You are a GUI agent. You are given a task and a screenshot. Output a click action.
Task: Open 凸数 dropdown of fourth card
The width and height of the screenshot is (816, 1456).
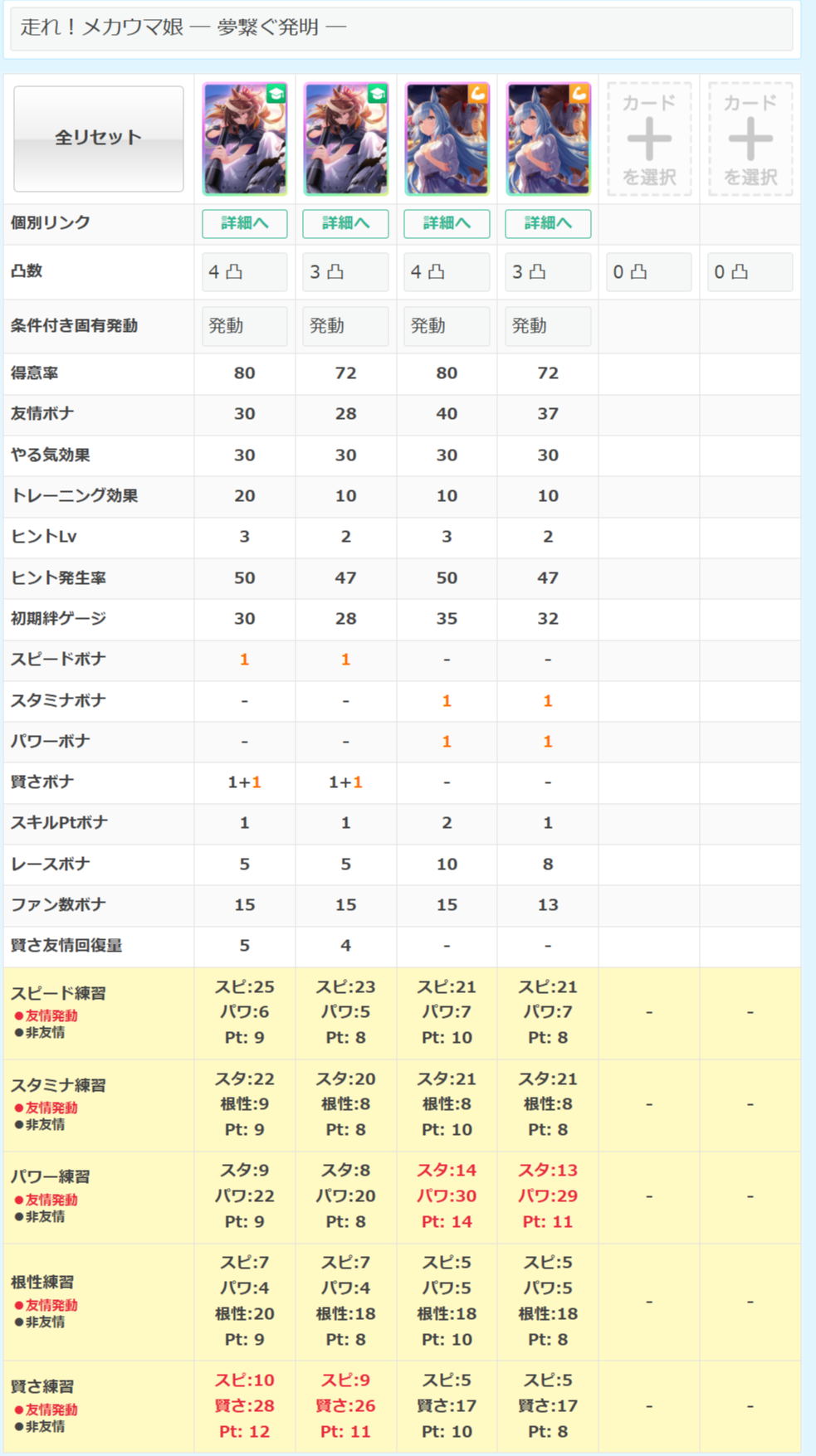coord(548,272)
